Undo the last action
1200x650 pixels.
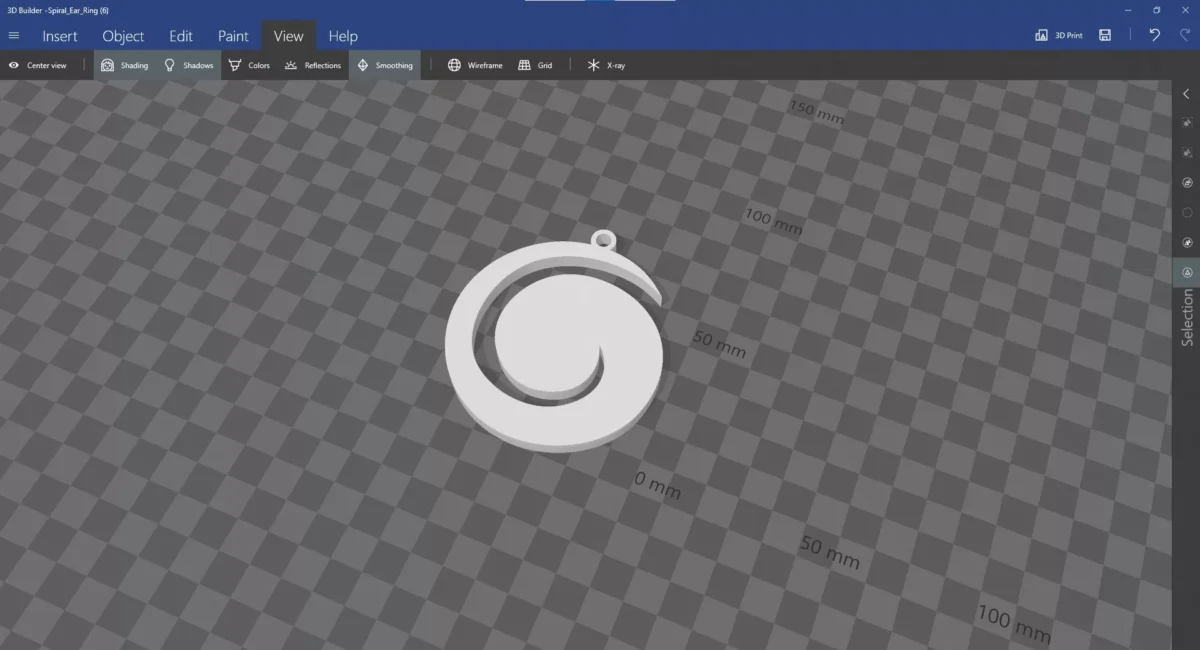pos(1155,35)
